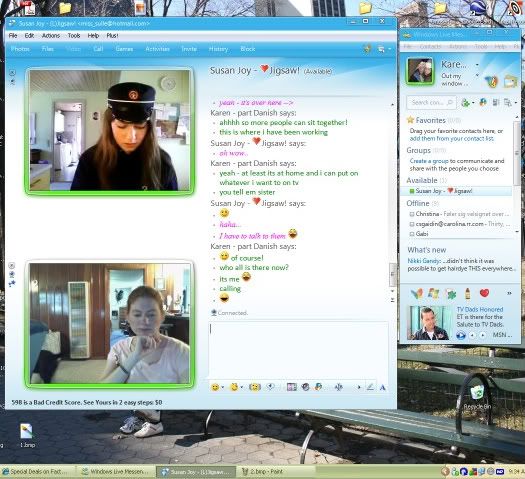The width and height of the screenshot is (525, 479).
Task: Open the winks dropdown arrow
Action: (x=242, y=388)
